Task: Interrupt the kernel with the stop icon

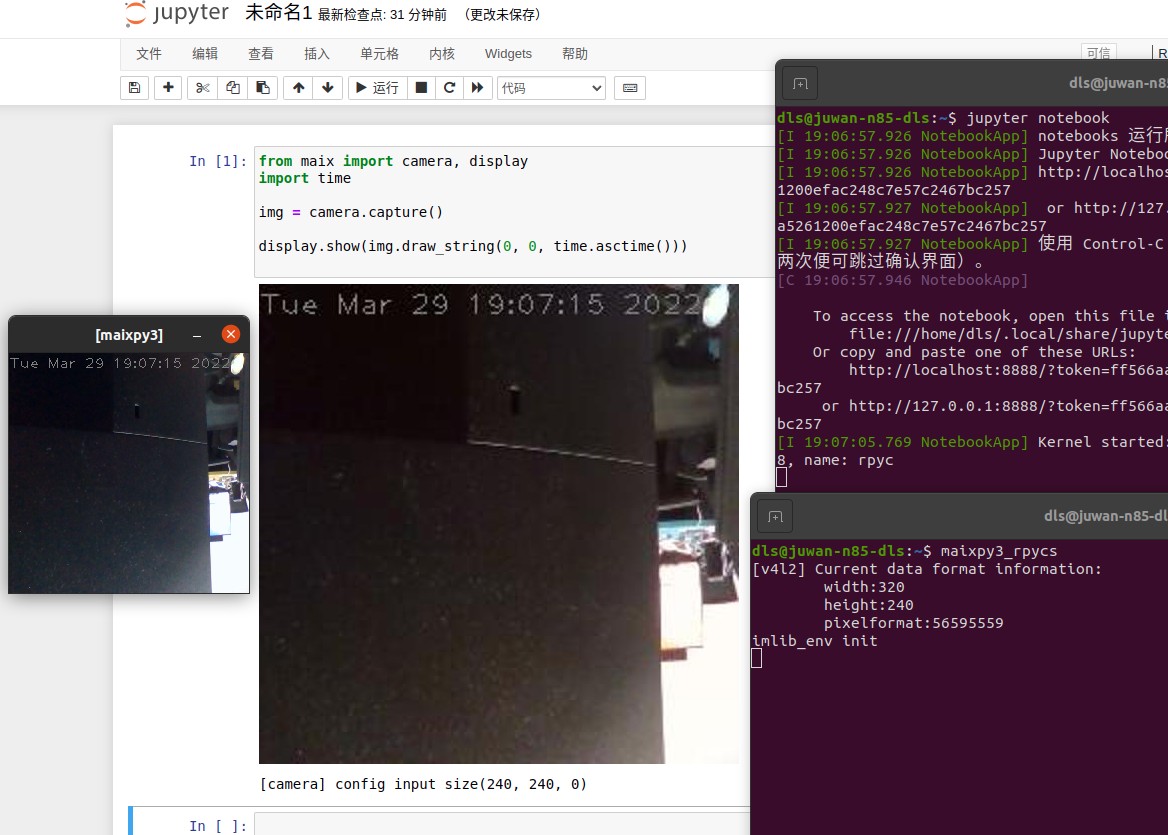Action: click(421, 88)
